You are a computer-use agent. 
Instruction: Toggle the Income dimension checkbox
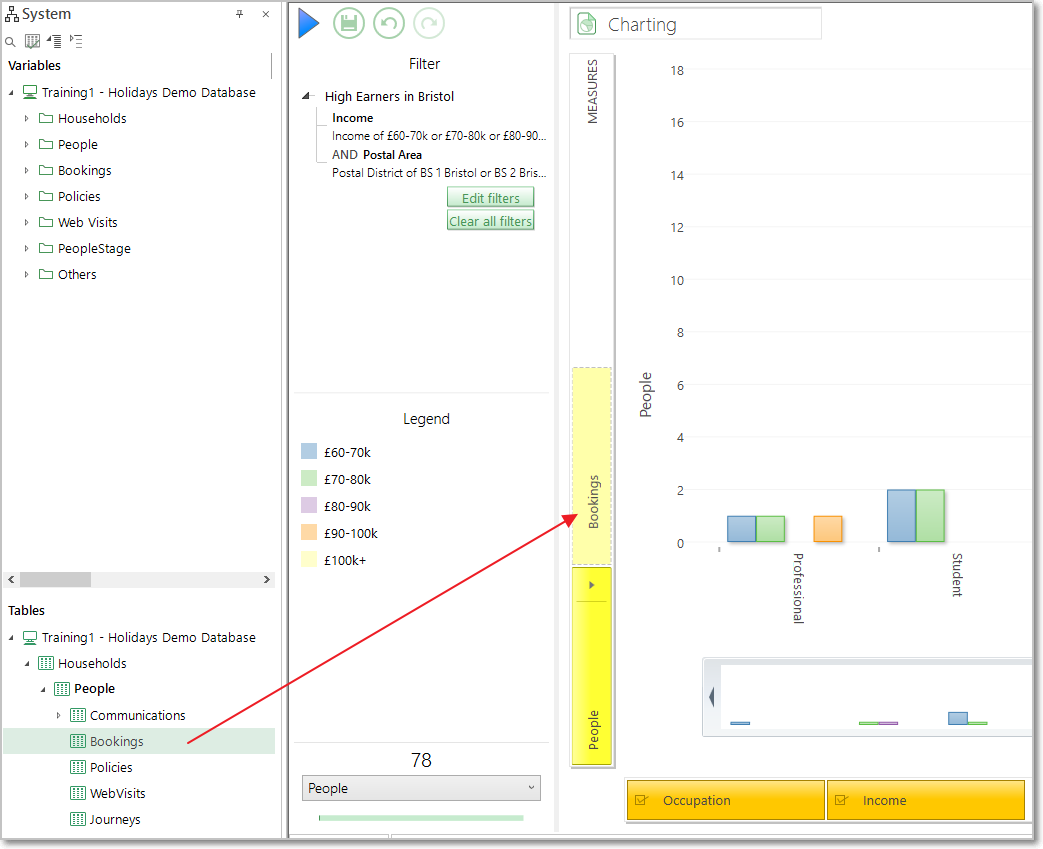click(841, 800)
